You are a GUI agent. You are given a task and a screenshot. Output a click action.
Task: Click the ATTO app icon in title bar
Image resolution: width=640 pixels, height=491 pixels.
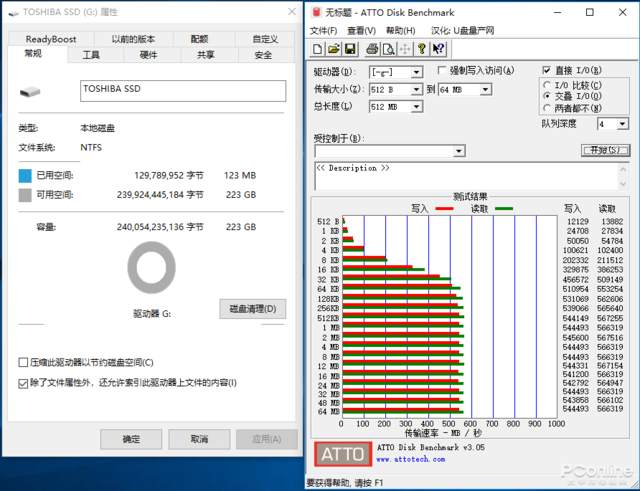click(x=316, y=12)
